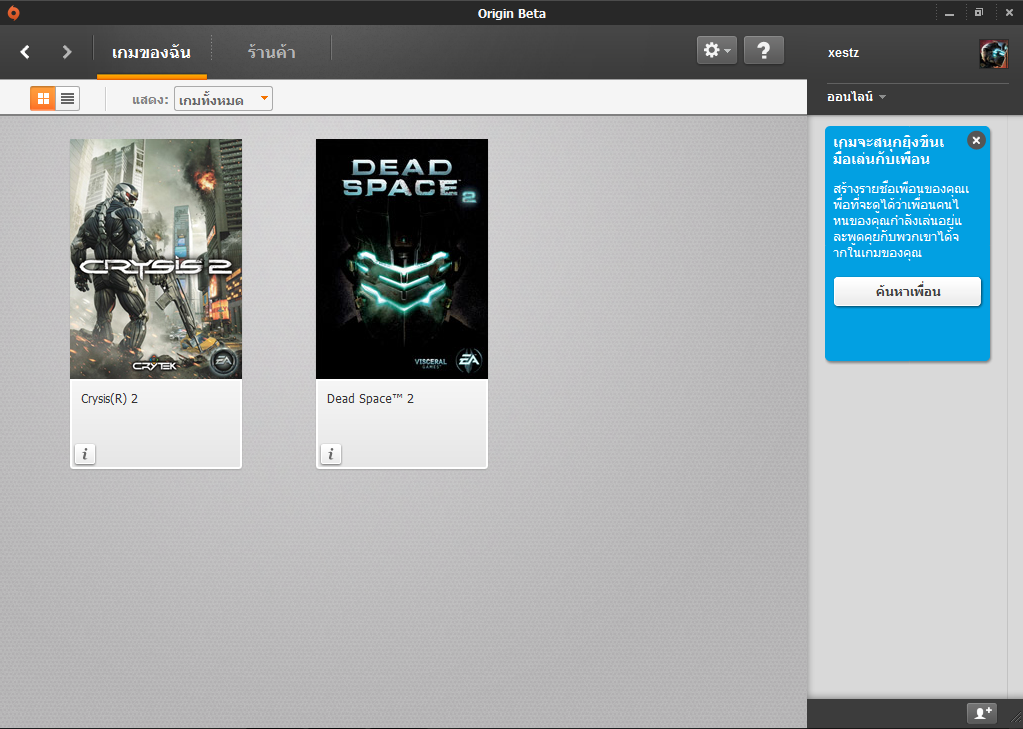
Task: Open the เกมทั้งหมด filter dropdown
Action: point(223,99)
